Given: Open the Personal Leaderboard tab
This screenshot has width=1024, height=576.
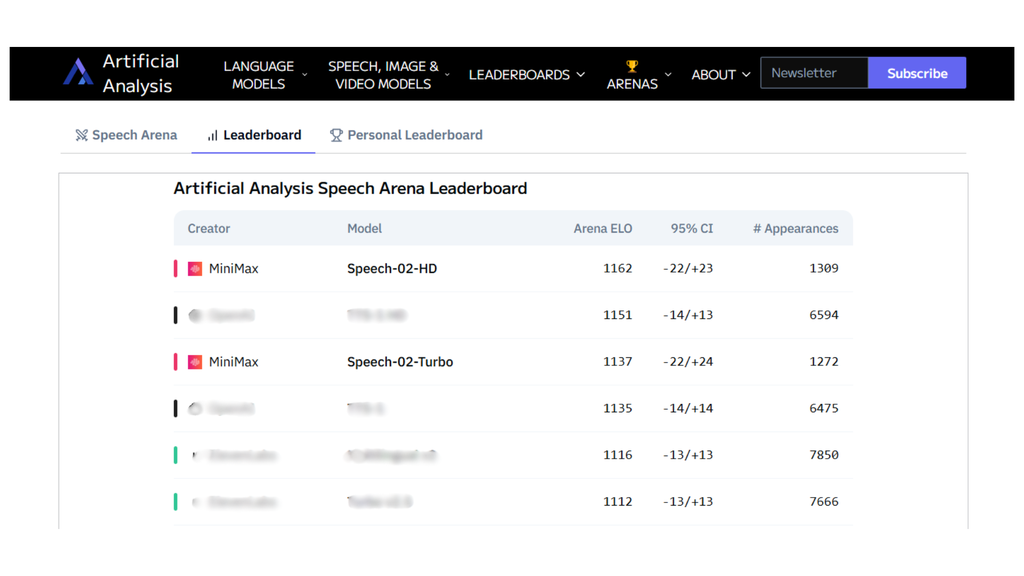Looking at the screenshot, I should point(406,135).
